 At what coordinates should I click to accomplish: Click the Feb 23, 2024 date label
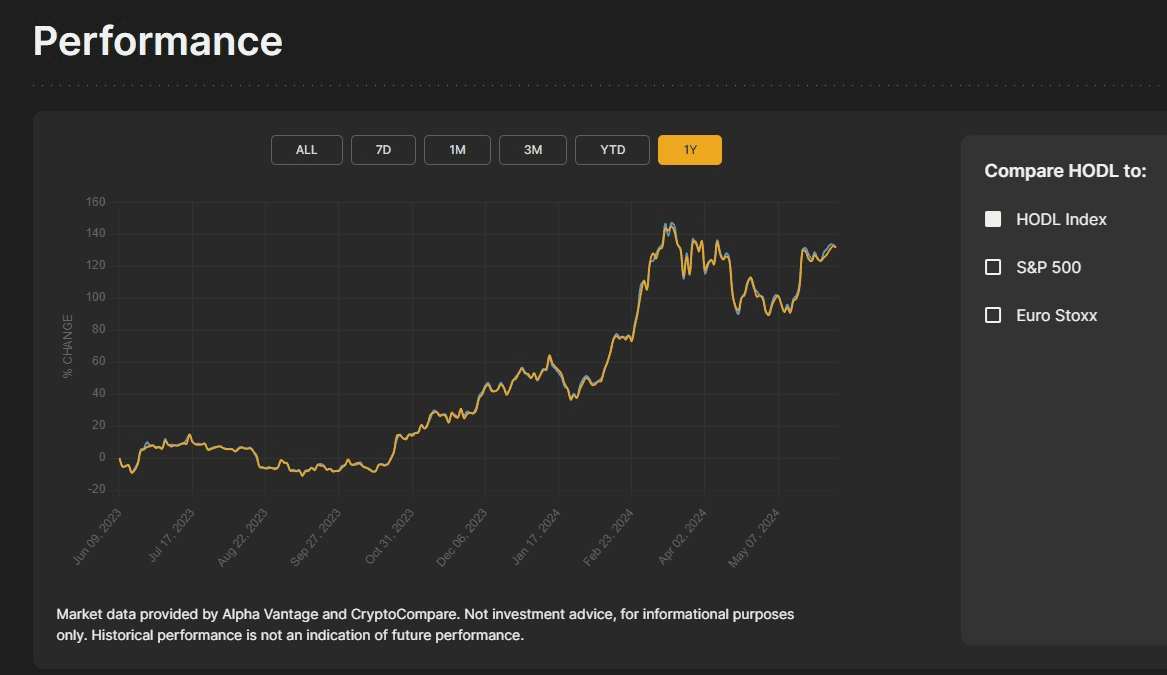pos(608,533)
